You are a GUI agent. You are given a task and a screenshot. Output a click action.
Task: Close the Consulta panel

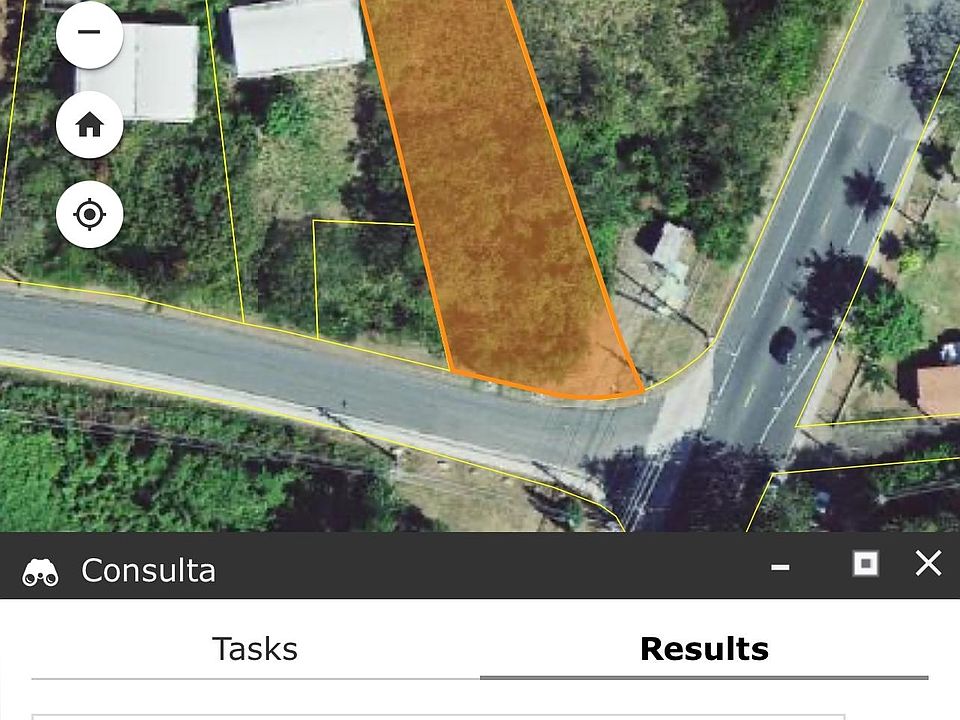pyautogui.click(x=928, y=563)
